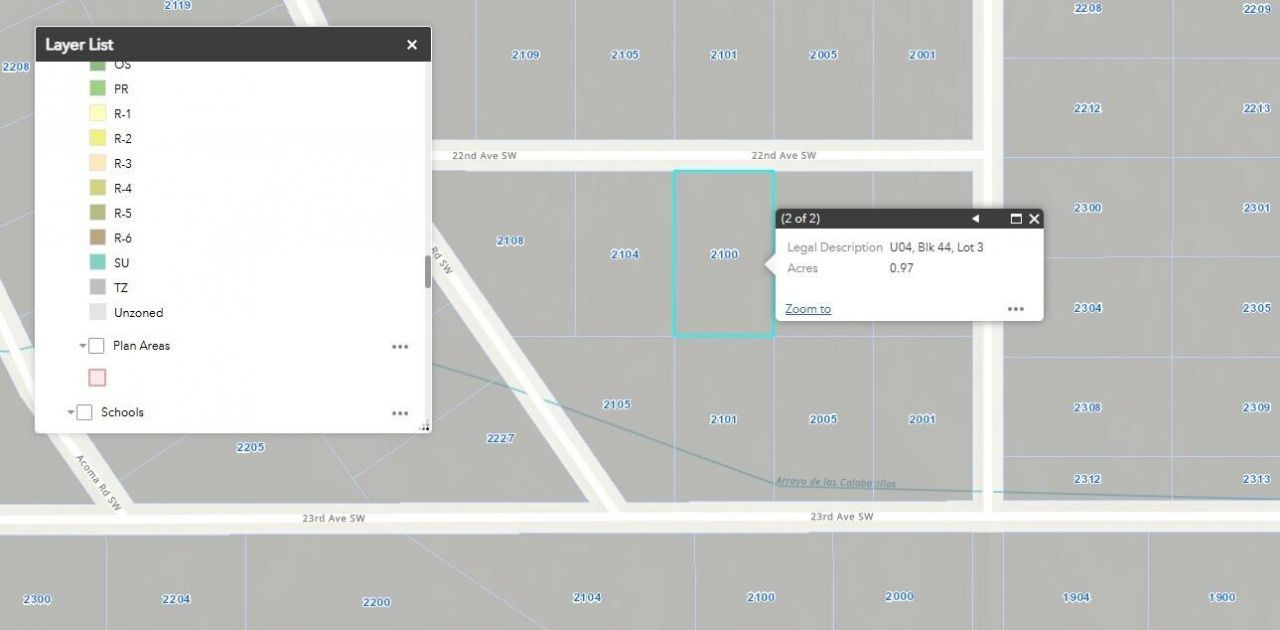Image resolution: width=1280 pixels, height=630 pixels.
Task: Click the Plan Areas pink legend symbol
Action: click(97, 377)
